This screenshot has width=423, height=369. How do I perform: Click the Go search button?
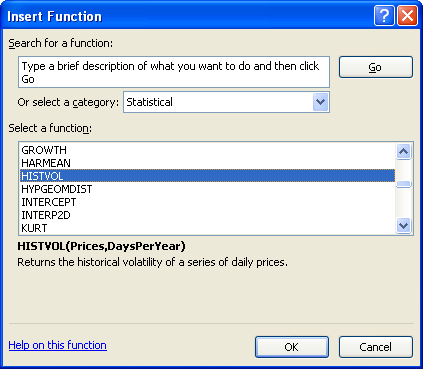pyautogui.click(x=376, y=67)
